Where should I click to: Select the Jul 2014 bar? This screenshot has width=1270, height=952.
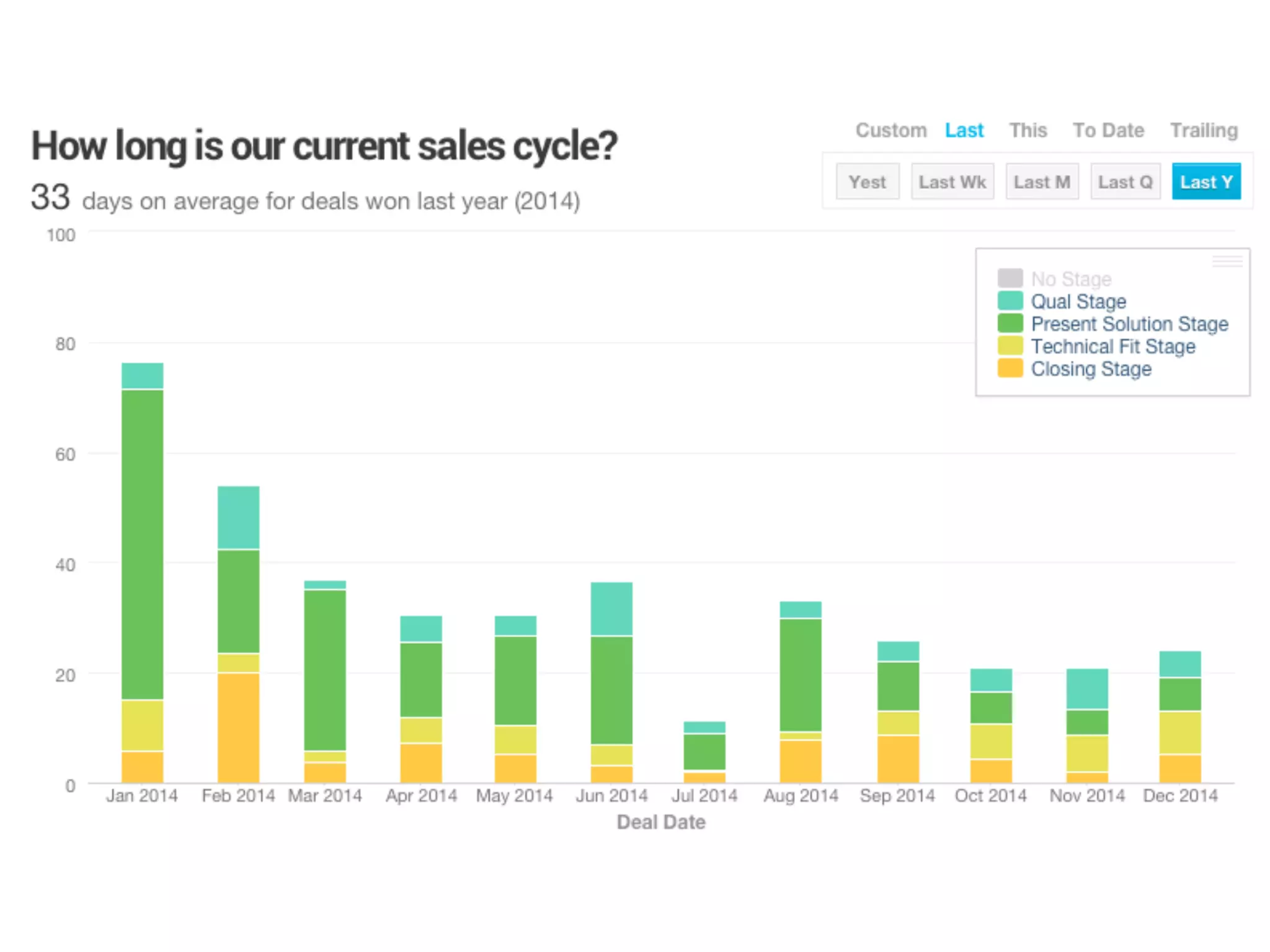(x=704, y=752)
